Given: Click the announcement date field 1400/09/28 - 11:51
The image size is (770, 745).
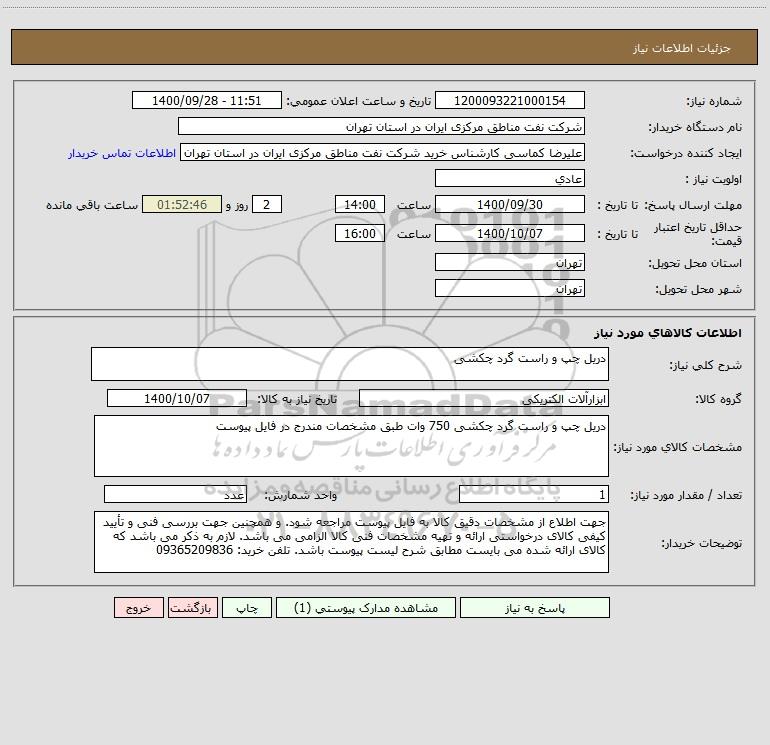Looking at the screenshot, I should coord(207,100).
